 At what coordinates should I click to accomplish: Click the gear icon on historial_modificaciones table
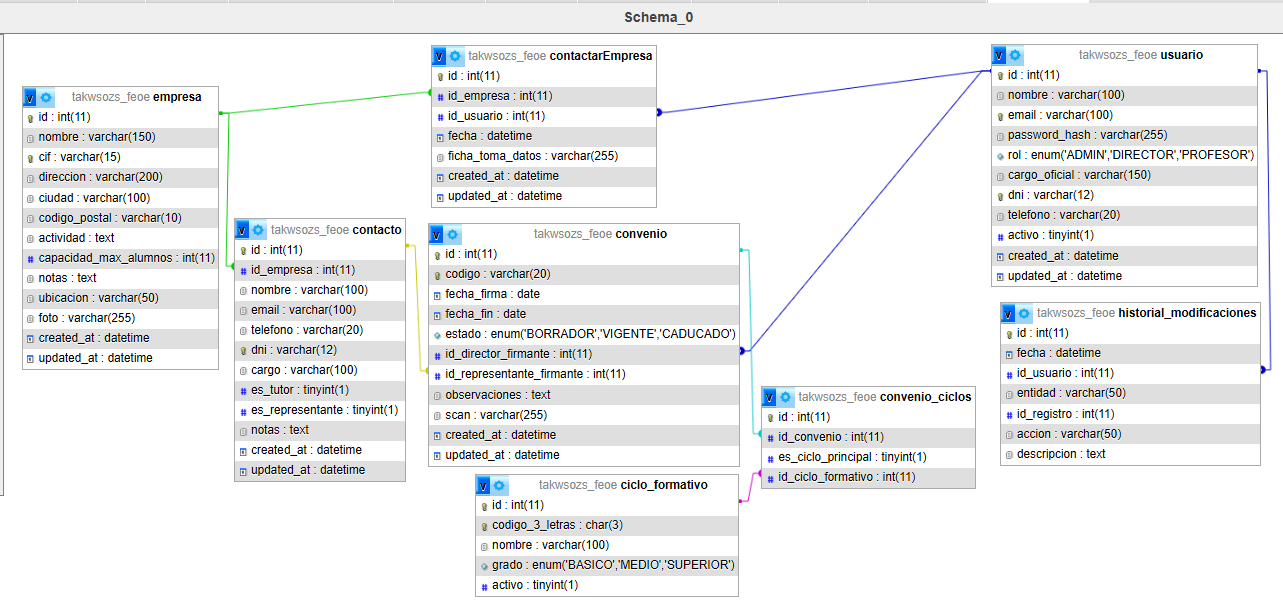1023,313
